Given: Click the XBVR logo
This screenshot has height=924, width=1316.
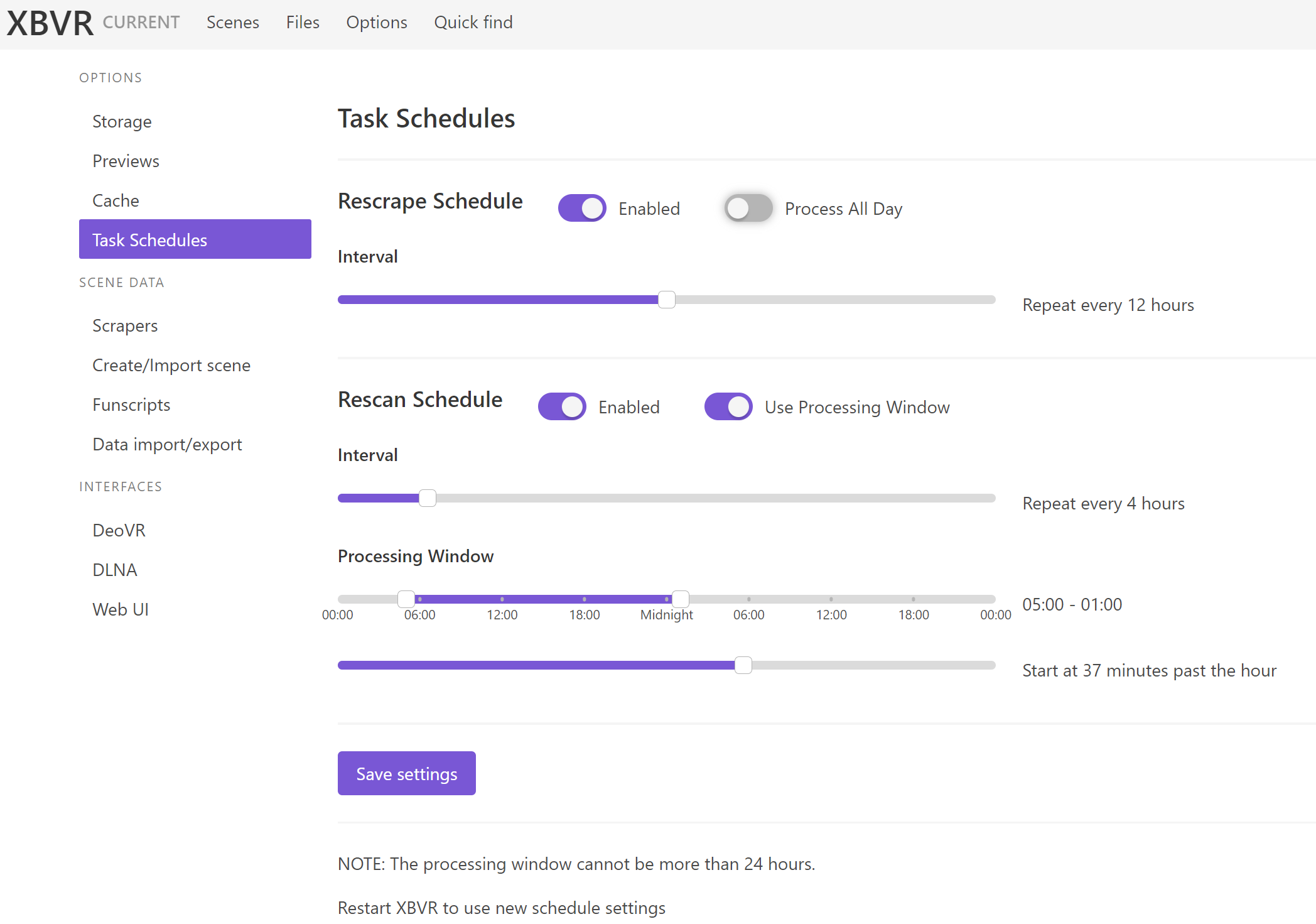Looking at the screenshot, I should point(47,23).
